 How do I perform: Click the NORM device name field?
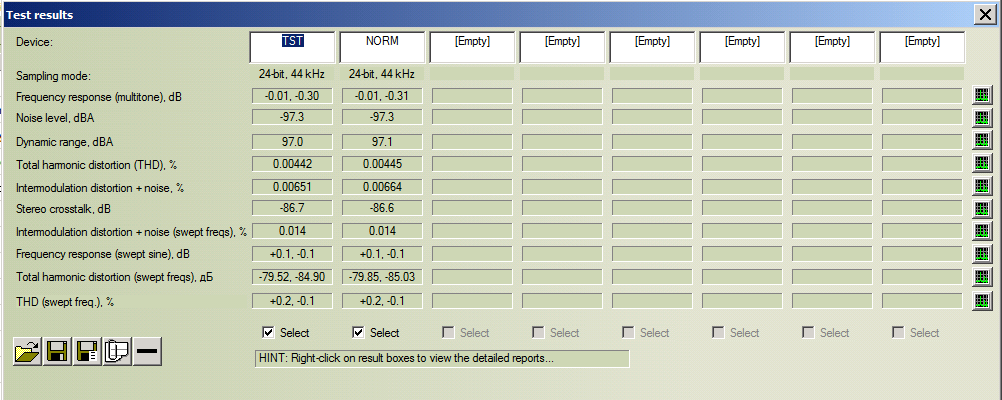(x=382, y=47)
